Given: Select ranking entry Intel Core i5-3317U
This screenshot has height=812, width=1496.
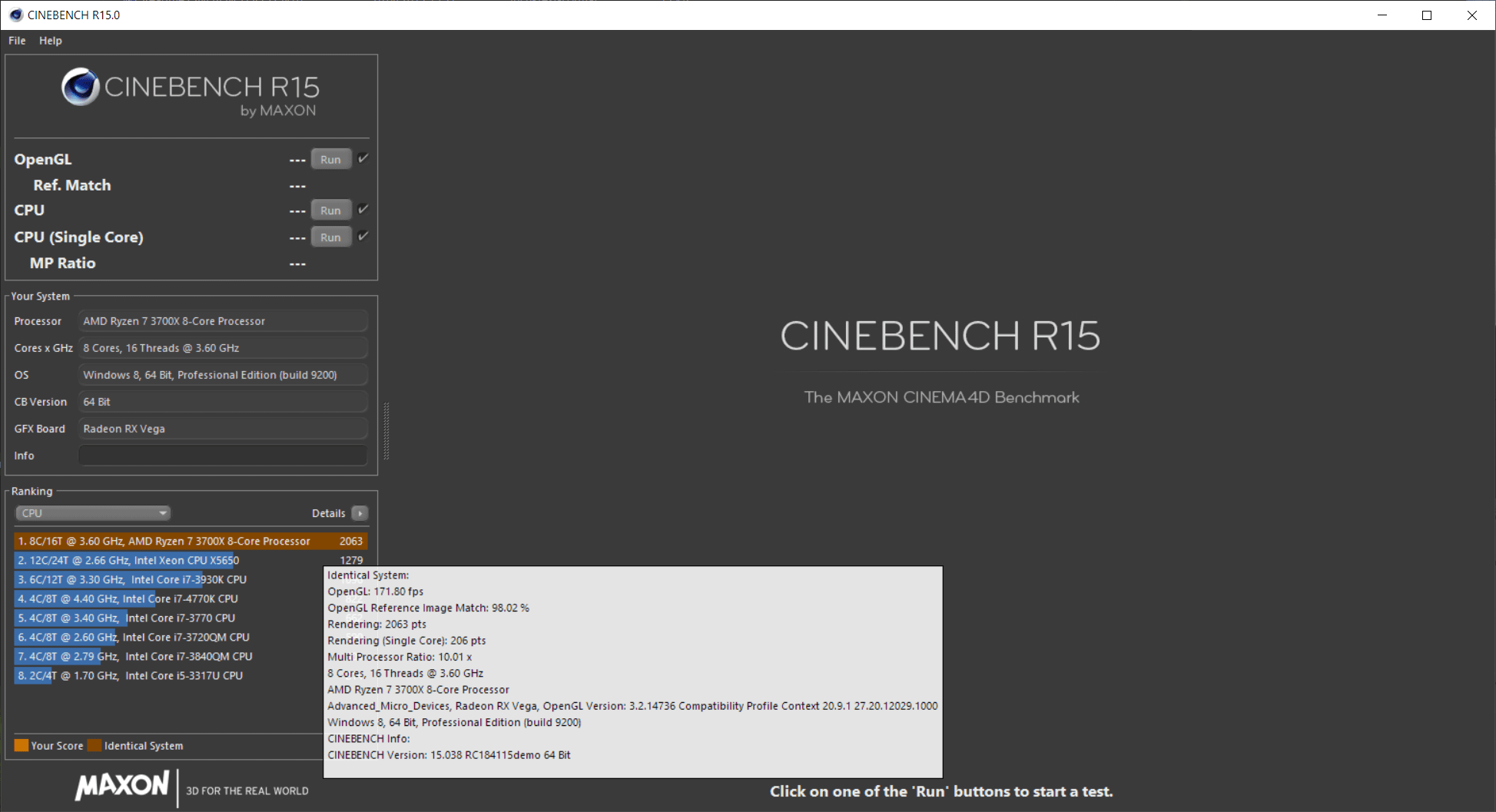Looking at the screenshot, I should pyautogui.click(x=169, y=676).
